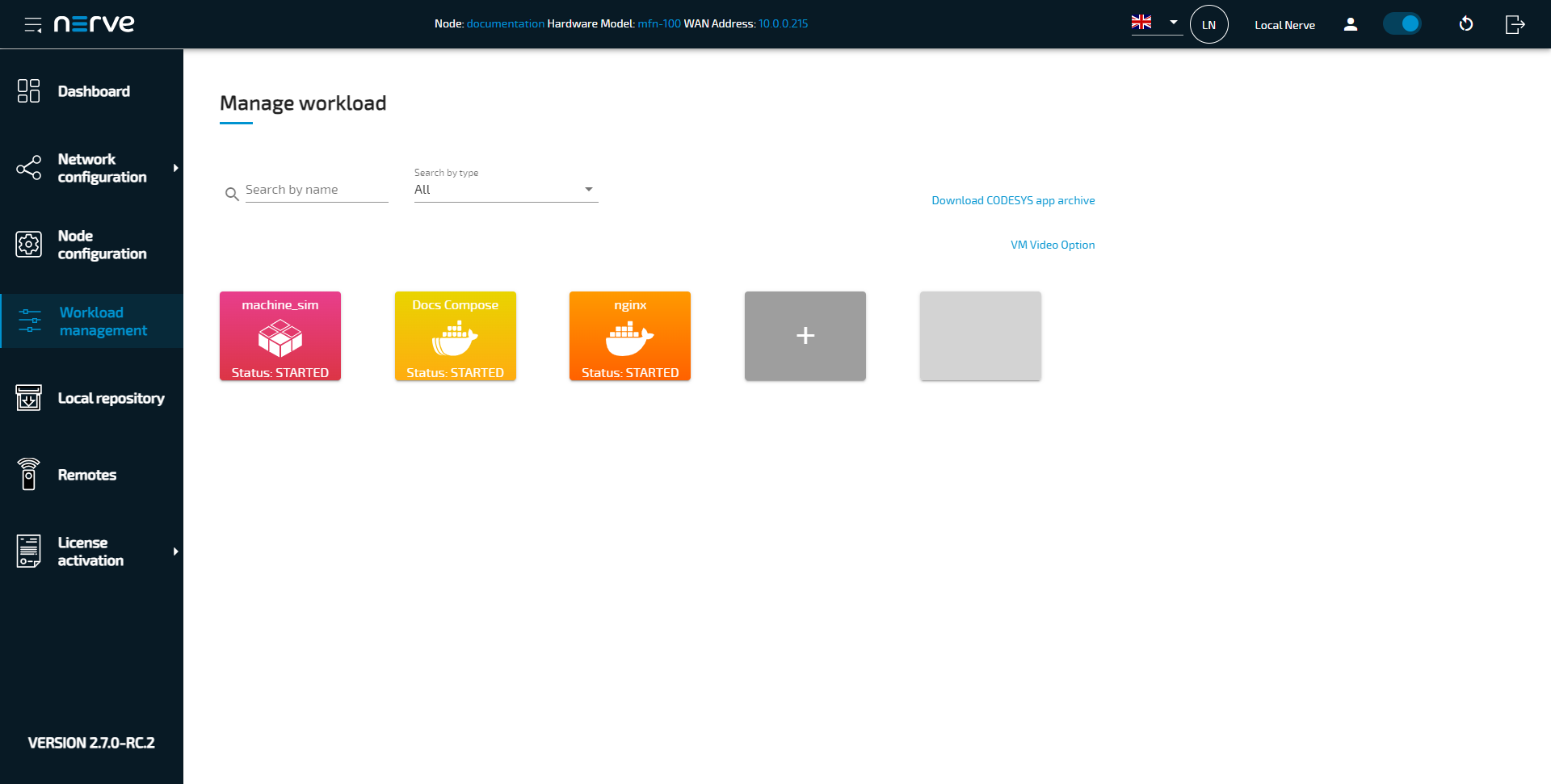Click the LN avatar circle
Screen dimensions: 1551x784
1208,24
